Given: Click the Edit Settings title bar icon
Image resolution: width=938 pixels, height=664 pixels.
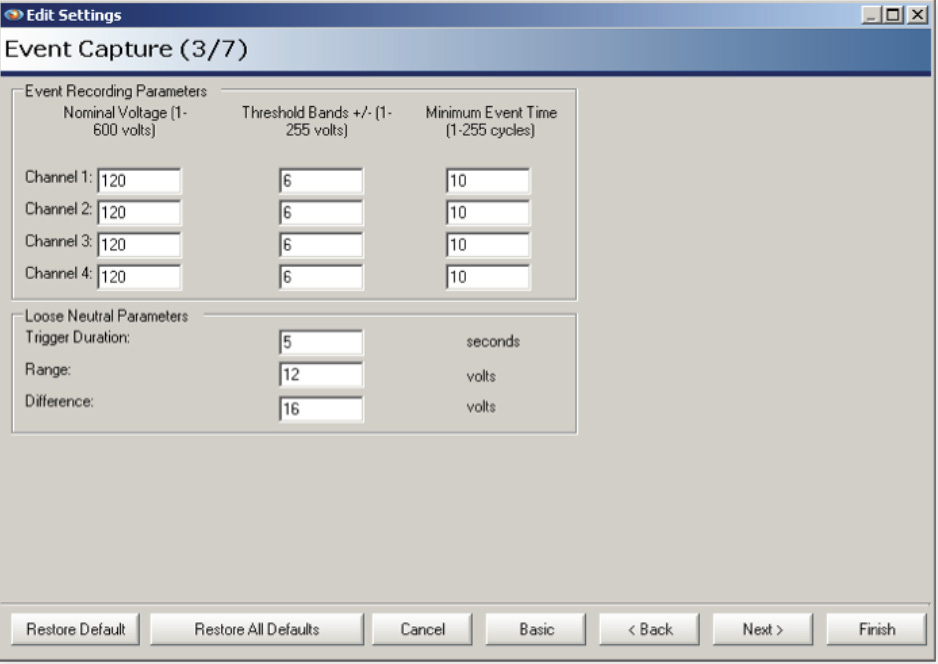Looking at the screenshot, I should coord(14,13).
